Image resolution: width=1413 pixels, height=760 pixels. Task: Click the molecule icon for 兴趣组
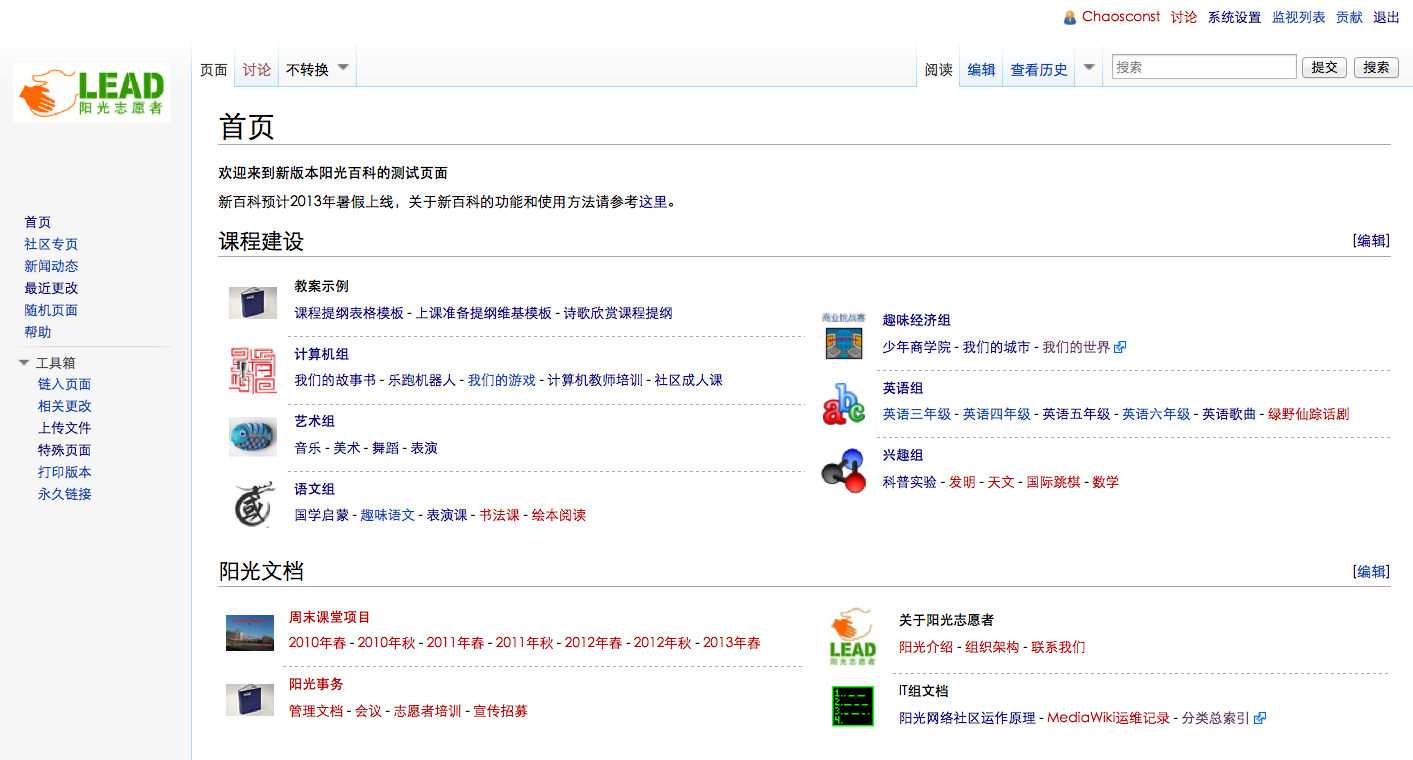tap(843, 471)
